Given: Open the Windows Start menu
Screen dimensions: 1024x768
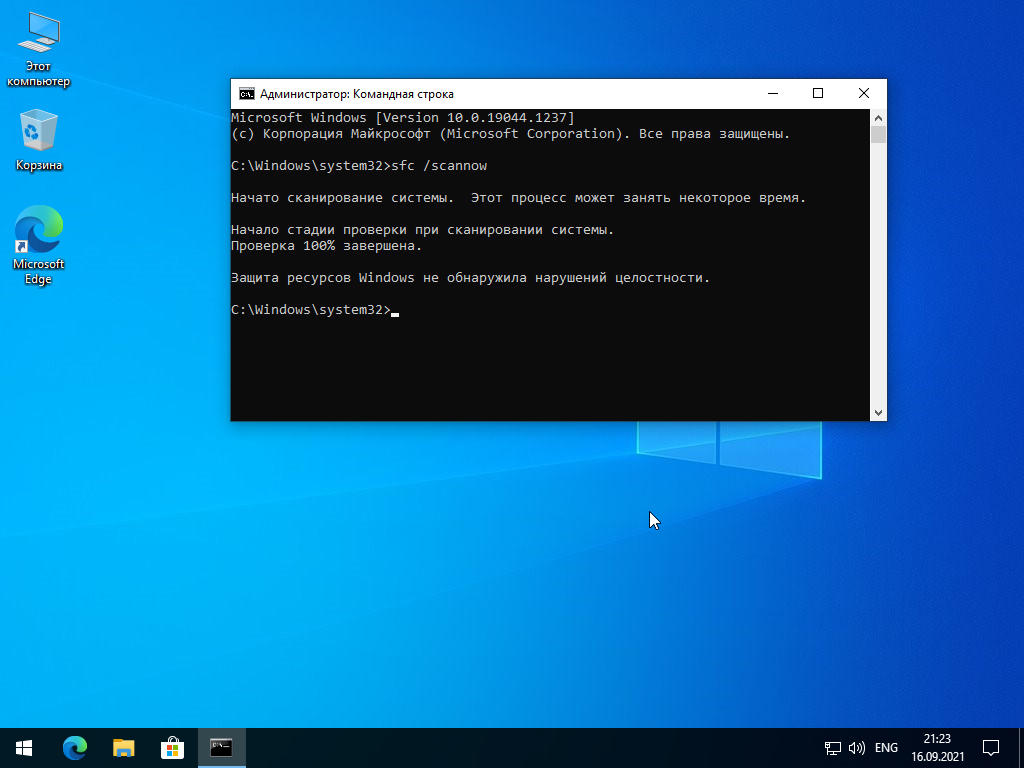Looking at the screenshot, I should (24, 747).
